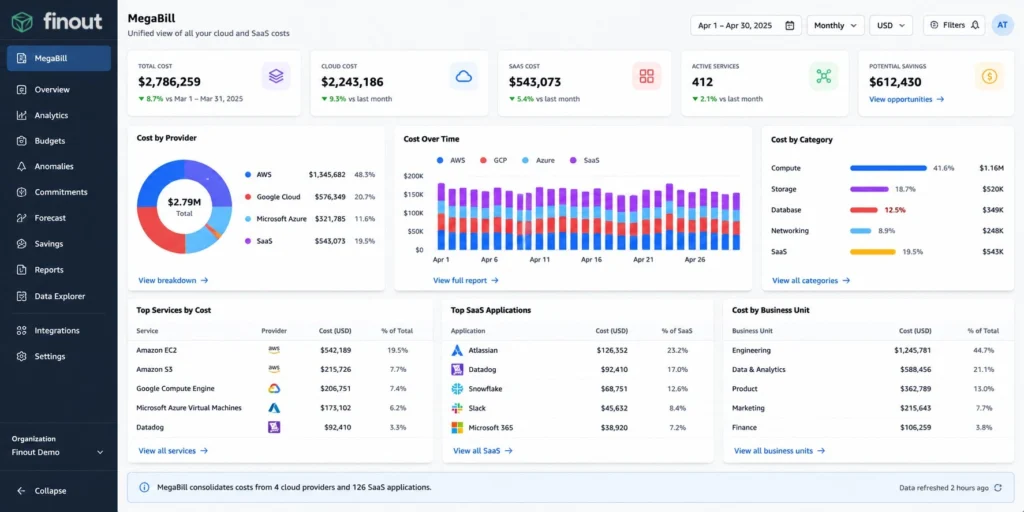
Task: Click the calendar icon in date range
Action: (x=790, y=25)
